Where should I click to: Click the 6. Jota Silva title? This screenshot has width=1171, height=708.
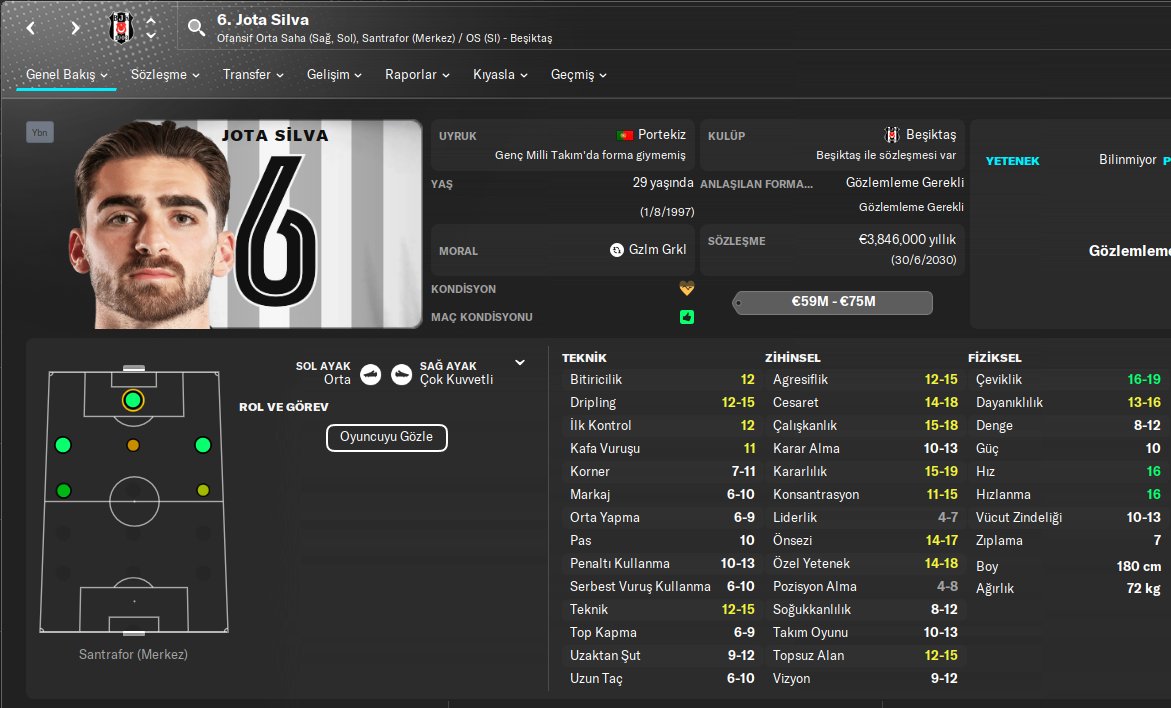tap(263, 20)
